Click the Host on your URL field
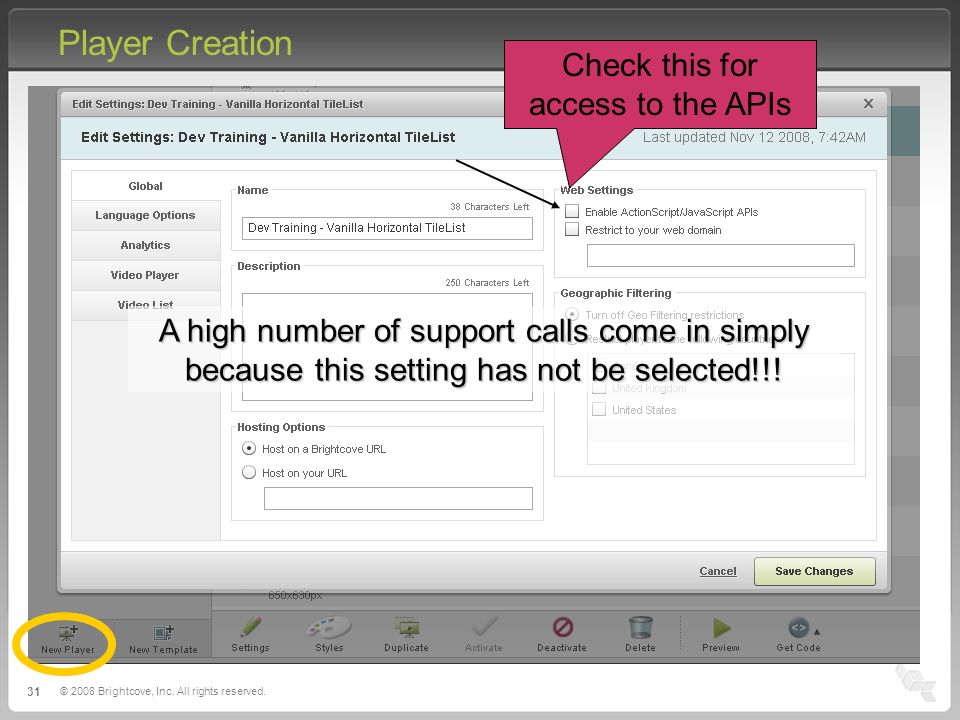Viewport: 960px width, 720px height. [x=398, y=498]
